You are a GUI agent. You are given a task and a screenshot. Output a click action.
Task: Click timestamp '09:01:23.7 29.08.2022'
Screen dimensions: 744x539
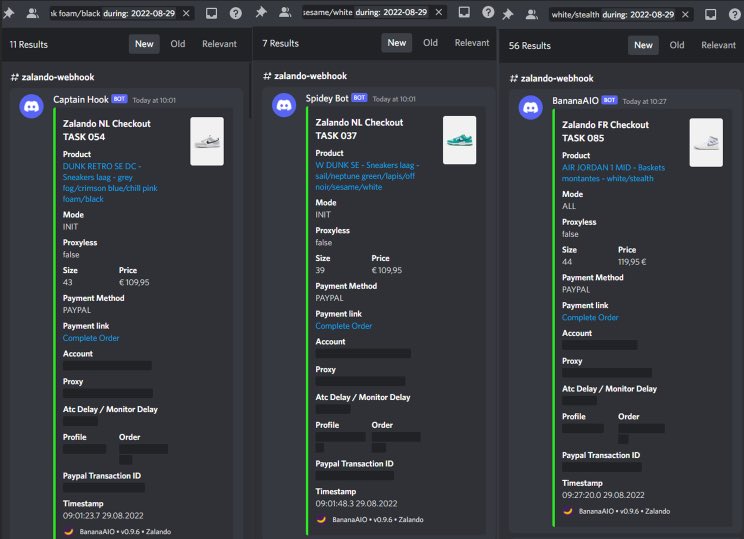tap(103, 515)
